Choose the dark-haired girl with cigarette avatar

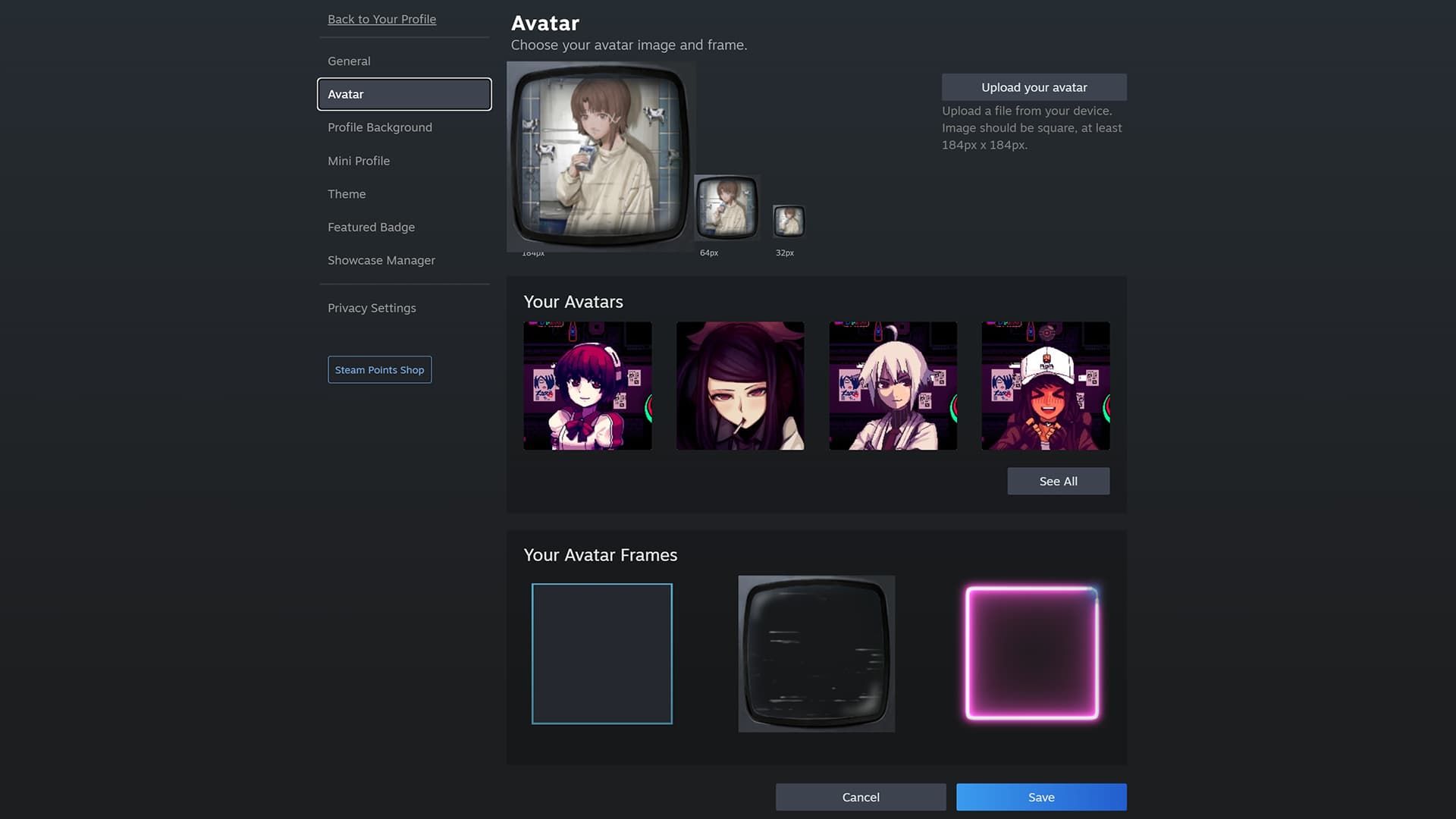tap(740, 386)
